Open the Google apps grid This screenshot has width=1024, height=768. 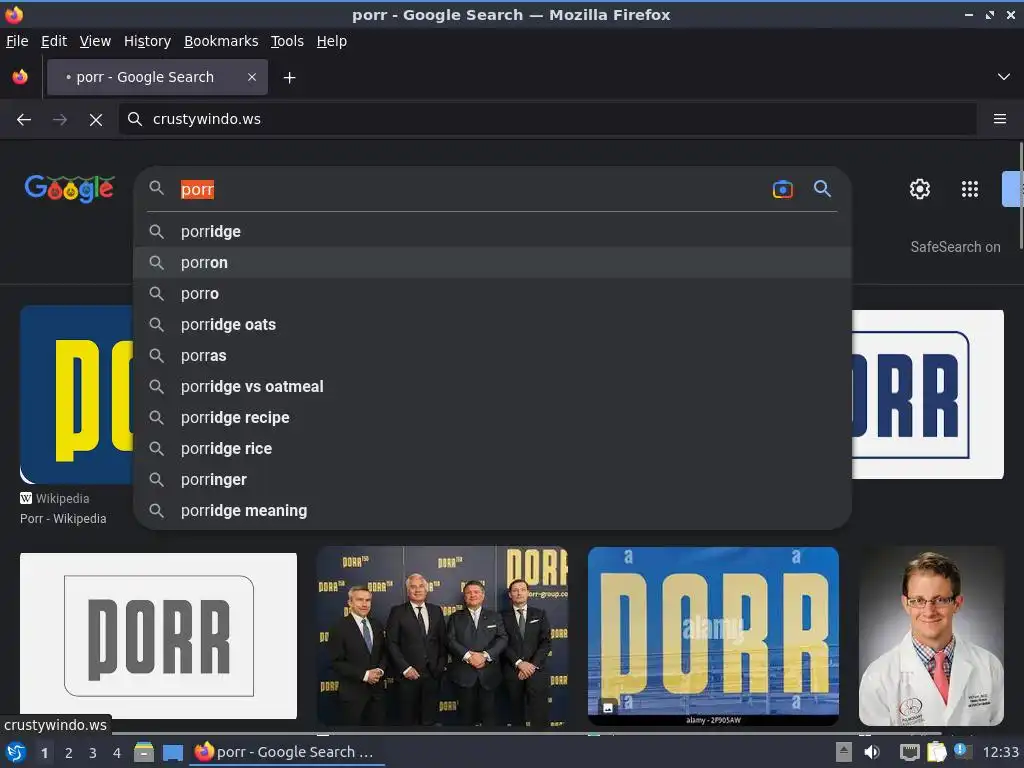970,189
